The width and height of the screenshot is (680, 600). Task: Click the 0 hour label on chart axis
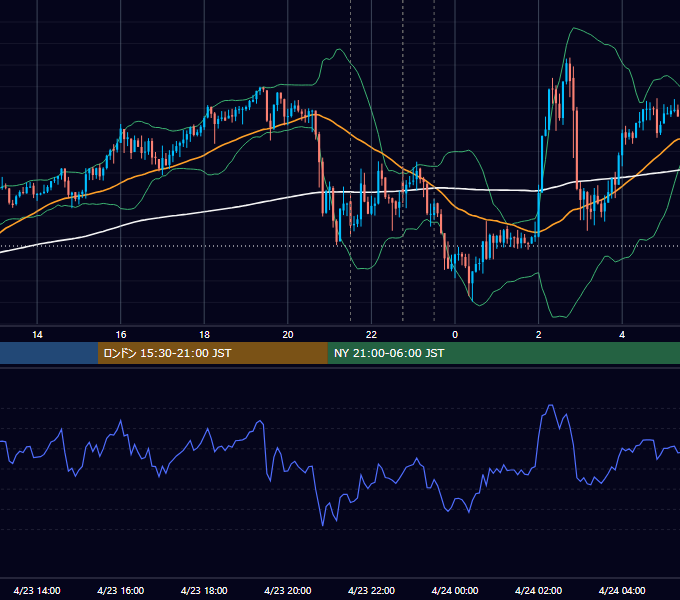[455, 335]
